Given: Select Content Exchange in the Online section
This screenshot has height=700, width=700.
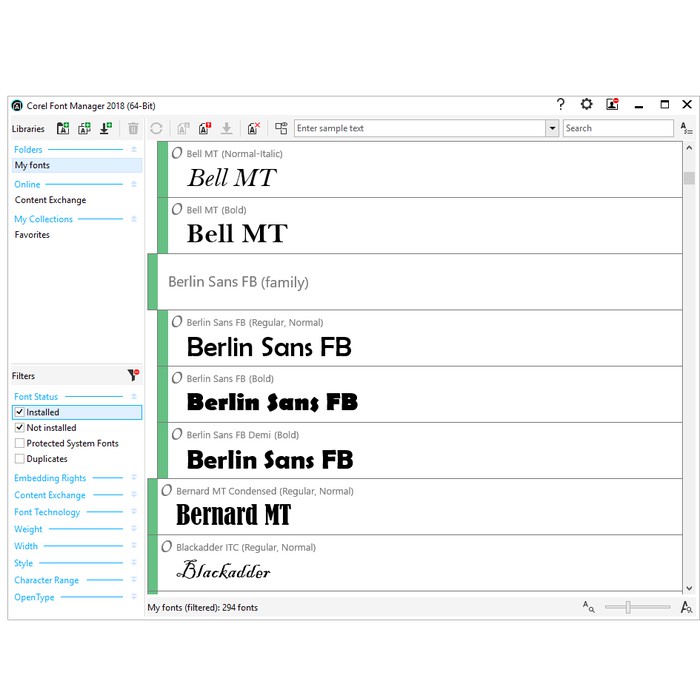Looking at the screenshot, I should click(x=50, y=200).
